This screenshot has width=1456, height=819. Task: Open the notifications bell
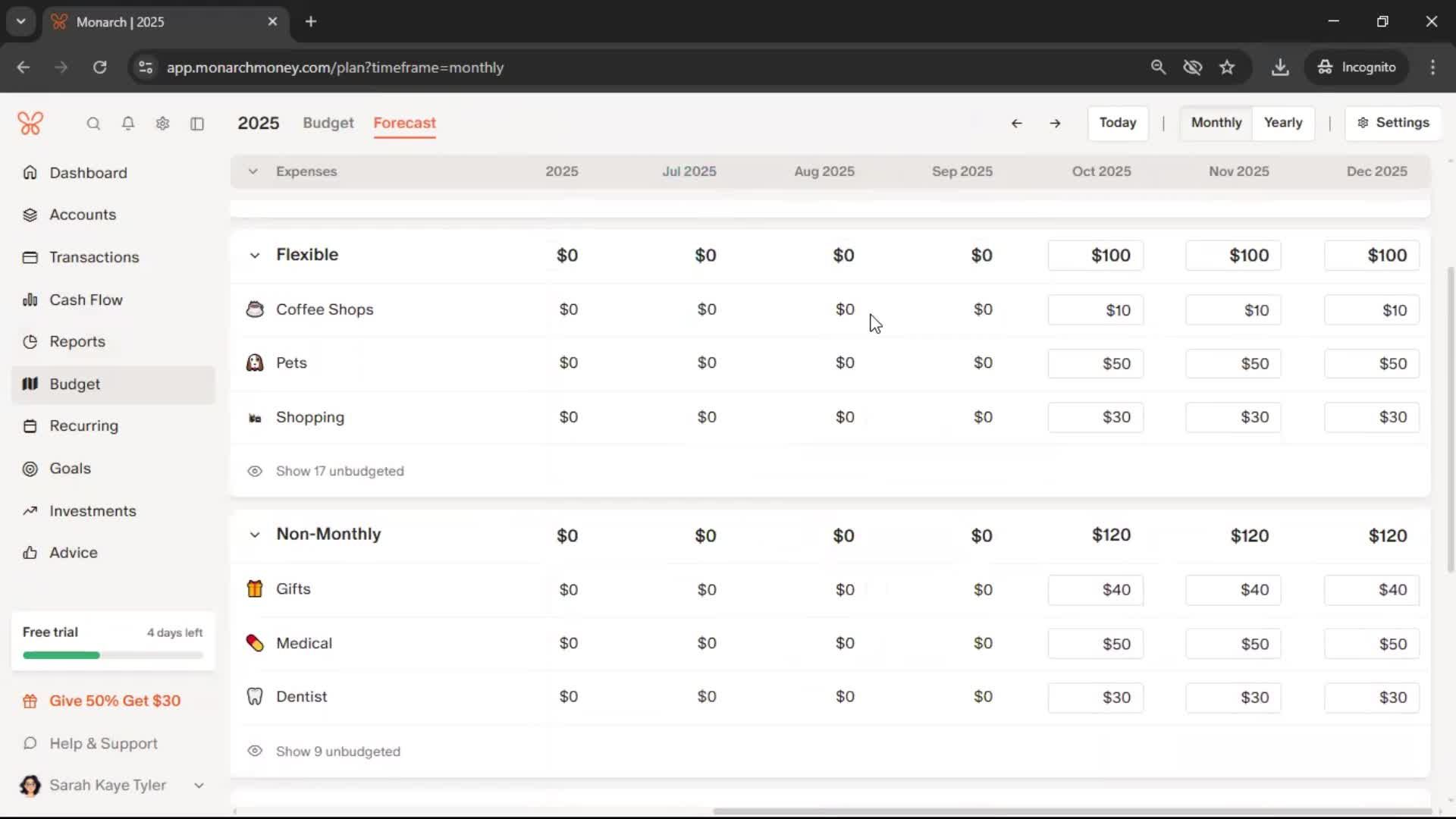click(x=128, y=124)
